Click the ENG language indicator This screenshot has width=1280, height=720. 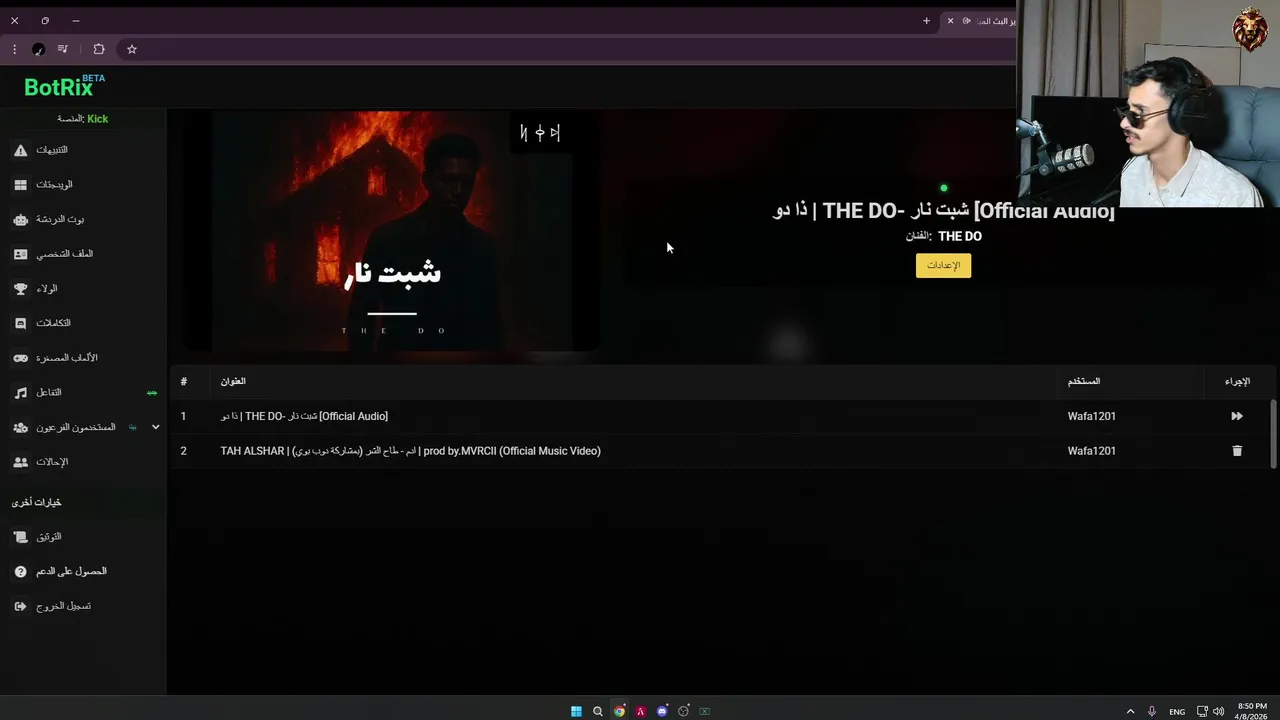coord(1177,712)
